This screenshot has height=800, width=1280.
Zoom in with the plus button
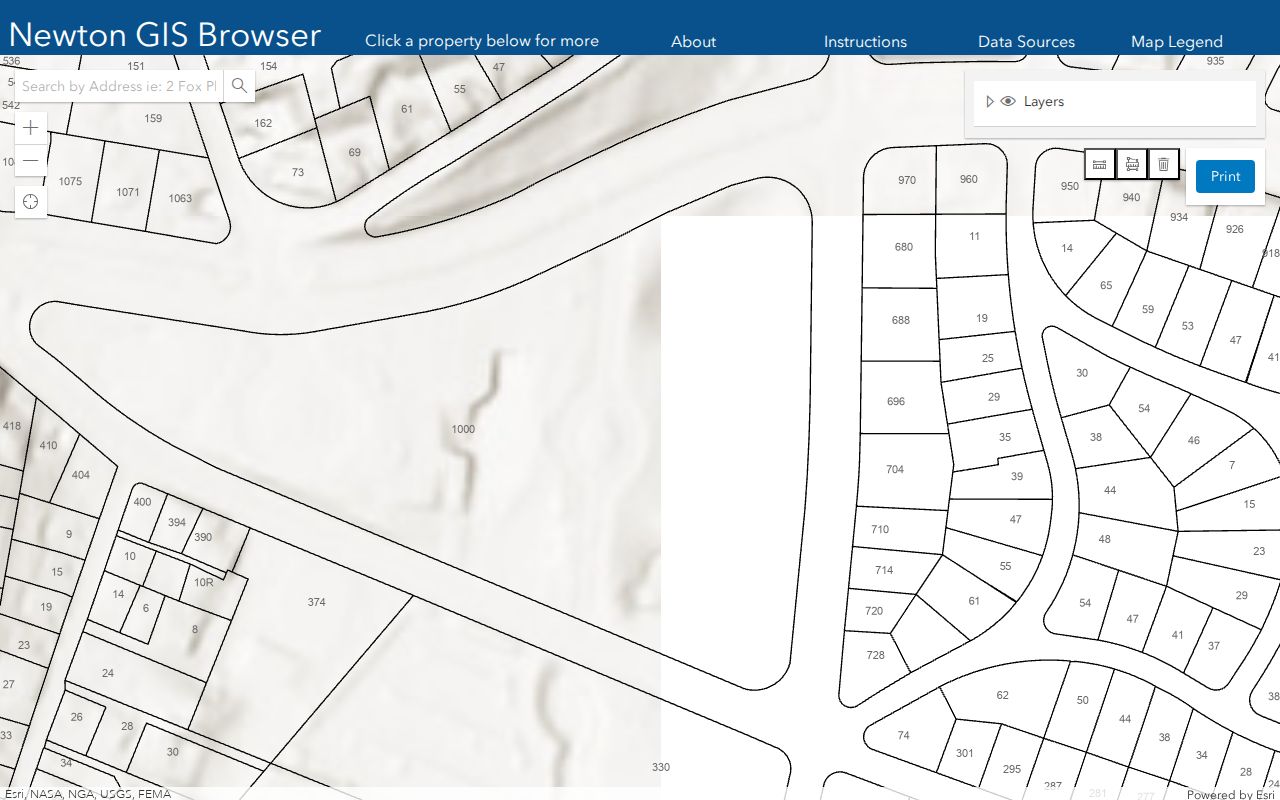[31, 127]
